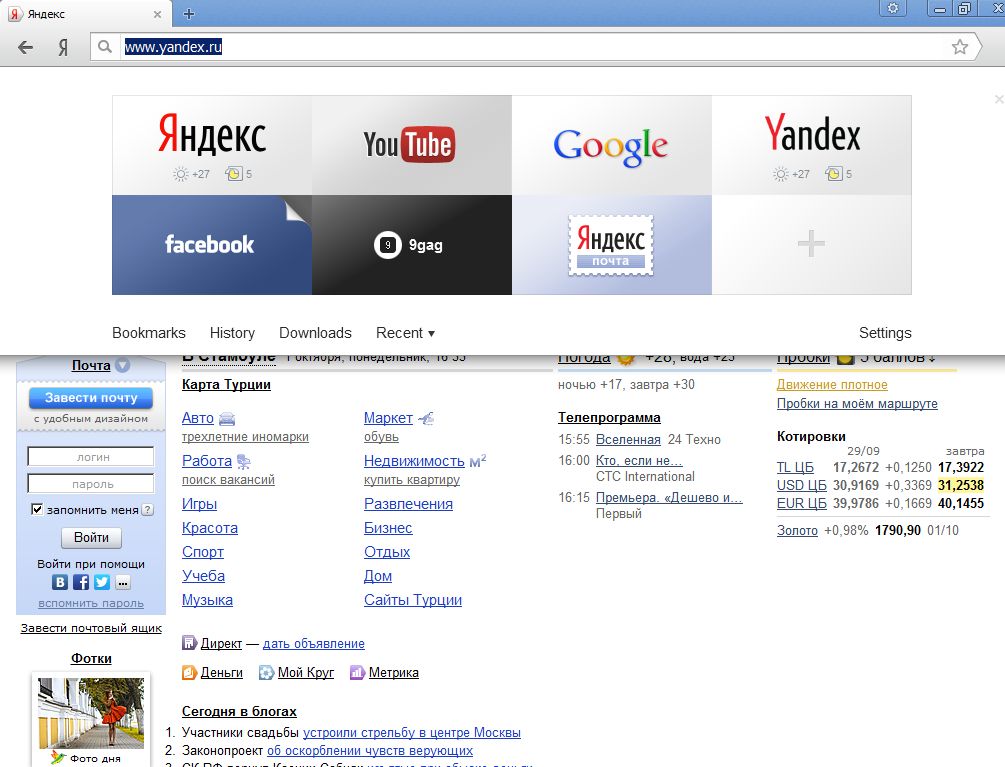1005x767 pixels.
Task: Open the Маркет link
Action: click(x=388, y=418)
